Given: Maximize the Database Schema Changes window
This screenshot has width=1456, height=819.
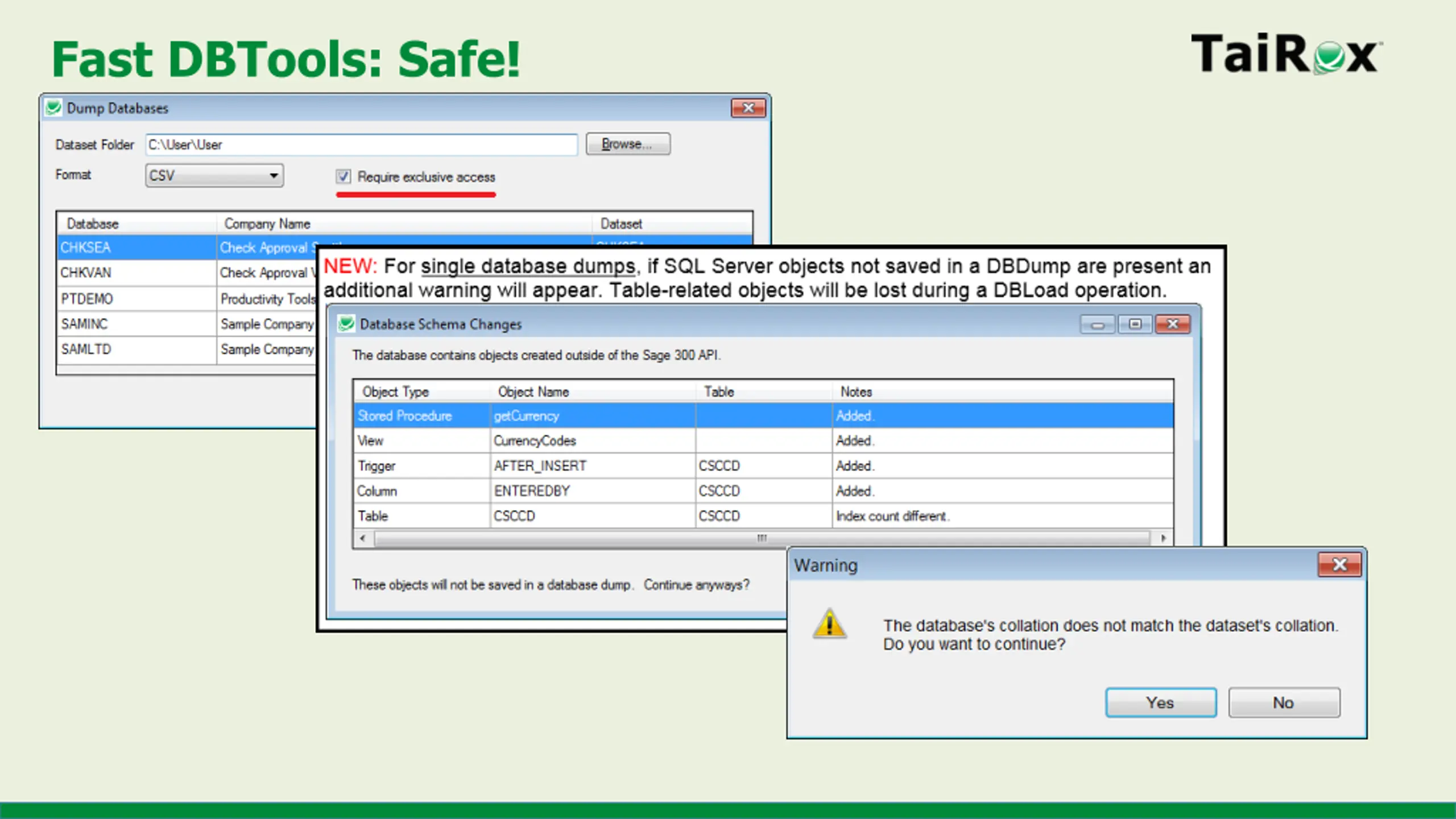Looking at the screenshot, I should click(1135, 324).
